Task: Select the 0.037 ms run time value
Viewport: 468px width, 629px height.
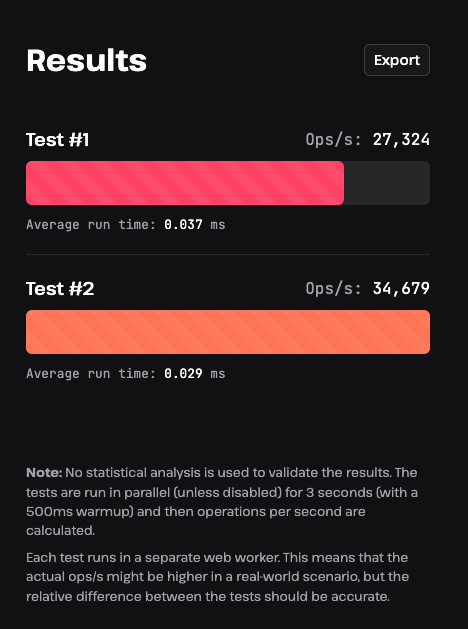Action: click(194, 225)
